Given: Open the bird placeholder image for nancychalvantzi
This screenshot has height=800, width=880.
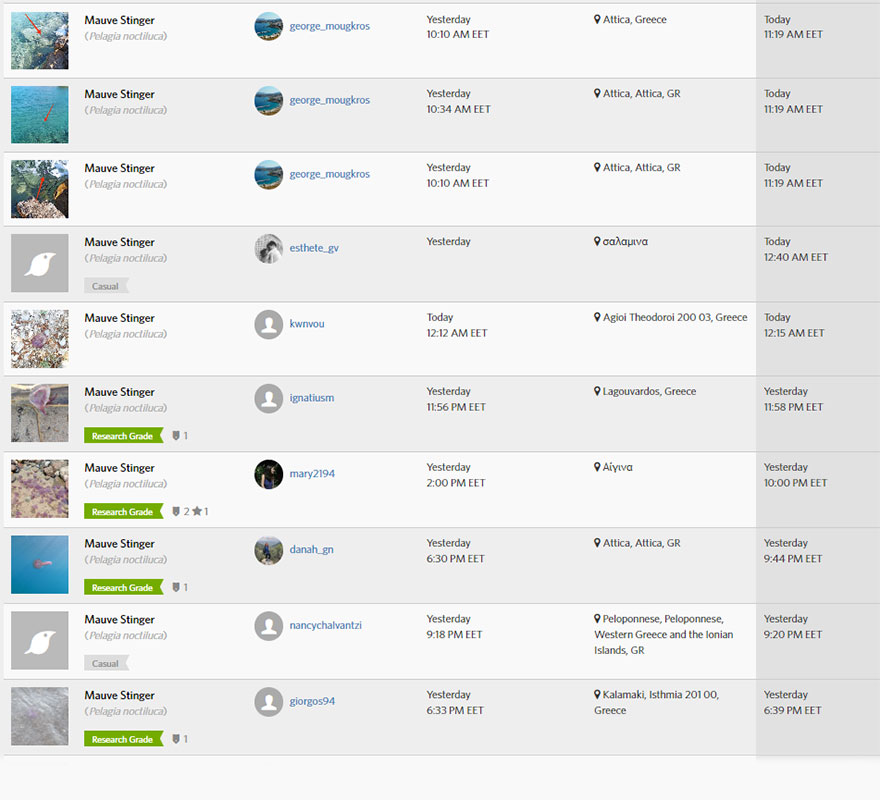Looking at the screenshot, I should click(x=40, y=640).
